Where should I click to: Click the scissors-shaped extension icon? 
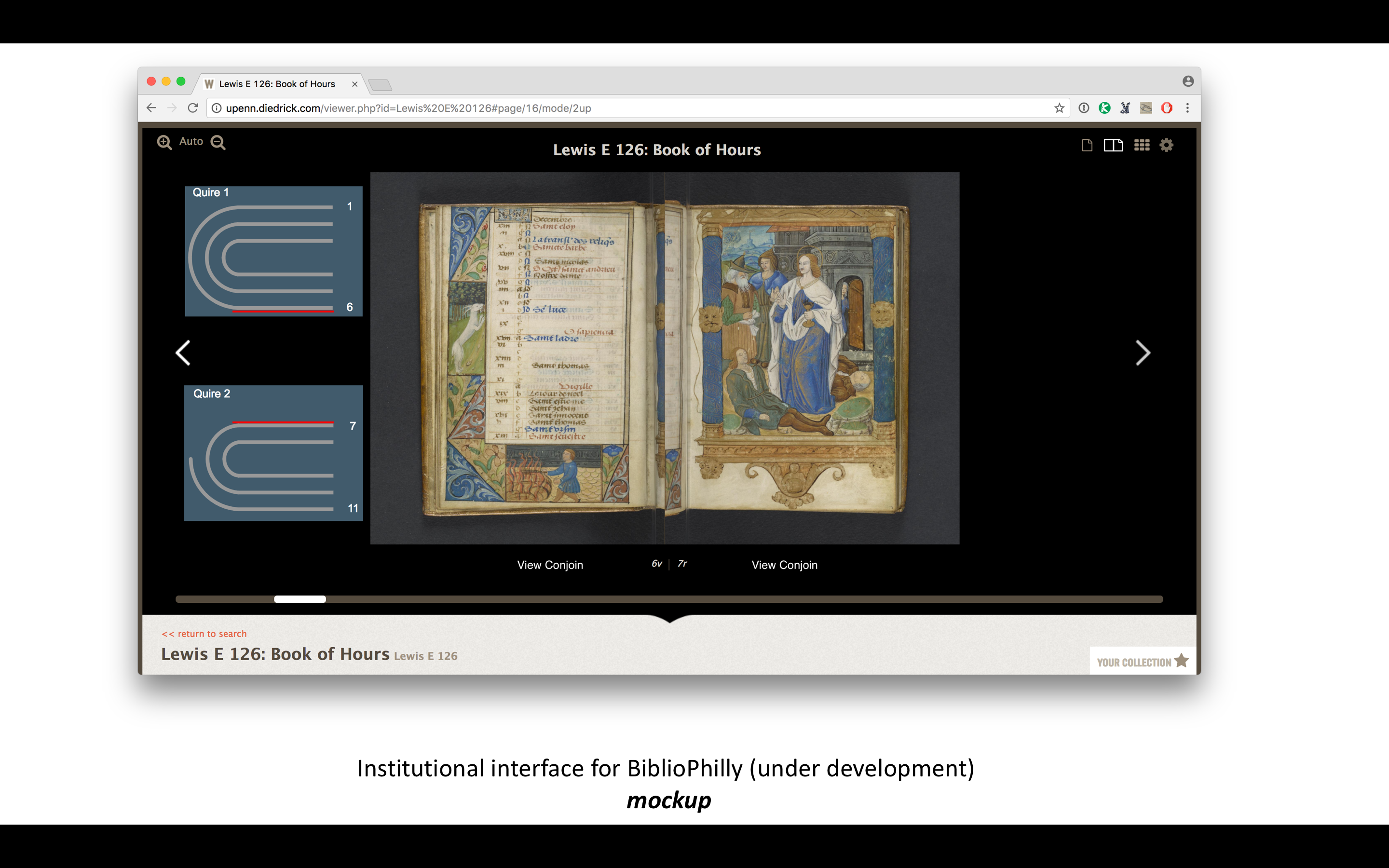[x=1125, y=108]
